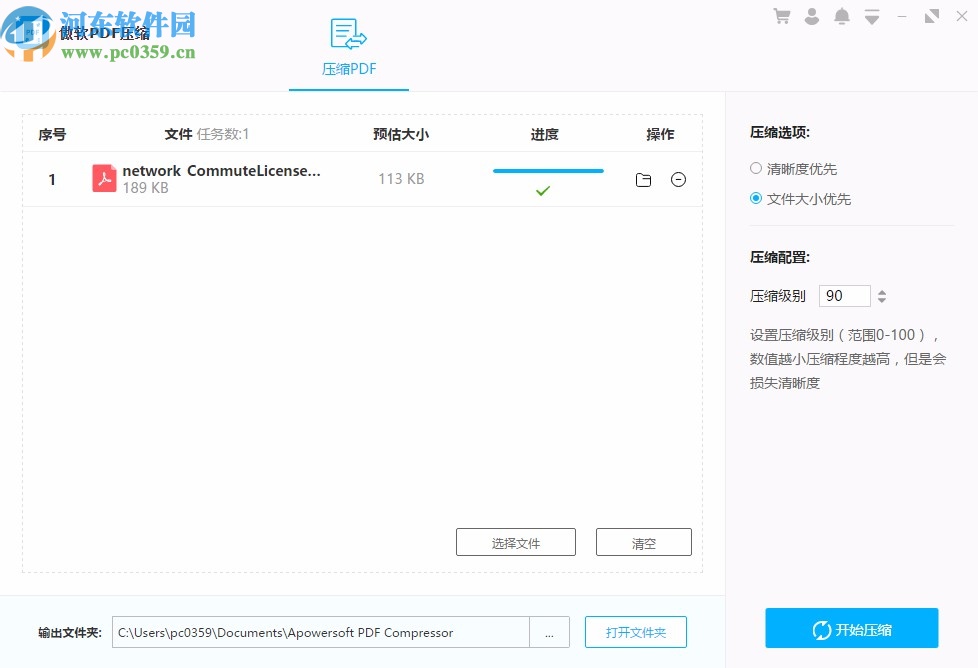Click 清空 to clear the file list
The width and height of the screenshot is (978, 668).
[643, 541]
